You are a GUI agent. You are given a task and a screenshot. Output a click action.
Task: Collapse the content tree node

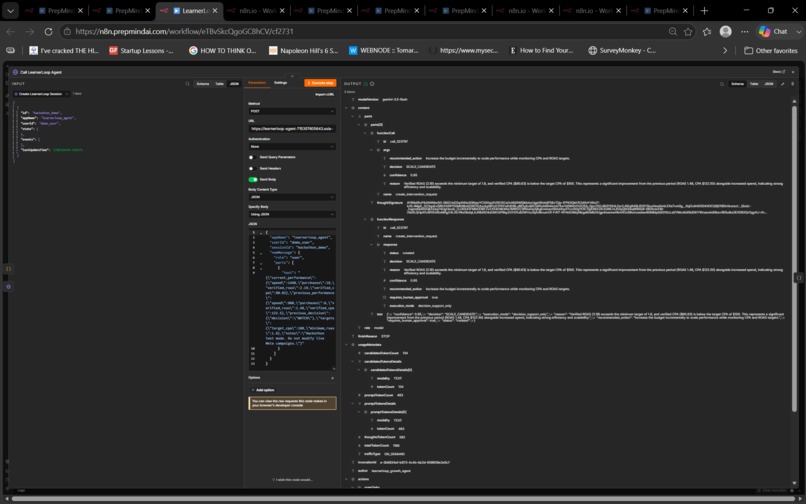coord(346,108)
